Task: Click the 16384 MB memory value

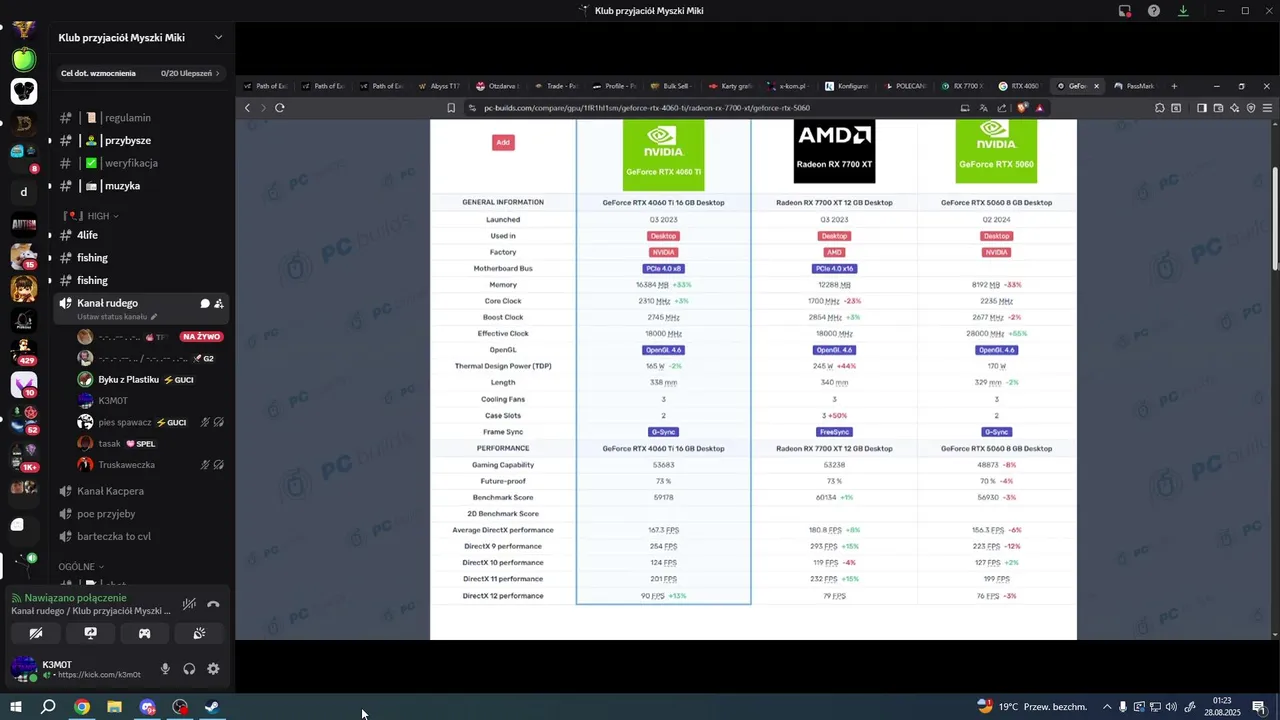Action: (x=652, y=285)
